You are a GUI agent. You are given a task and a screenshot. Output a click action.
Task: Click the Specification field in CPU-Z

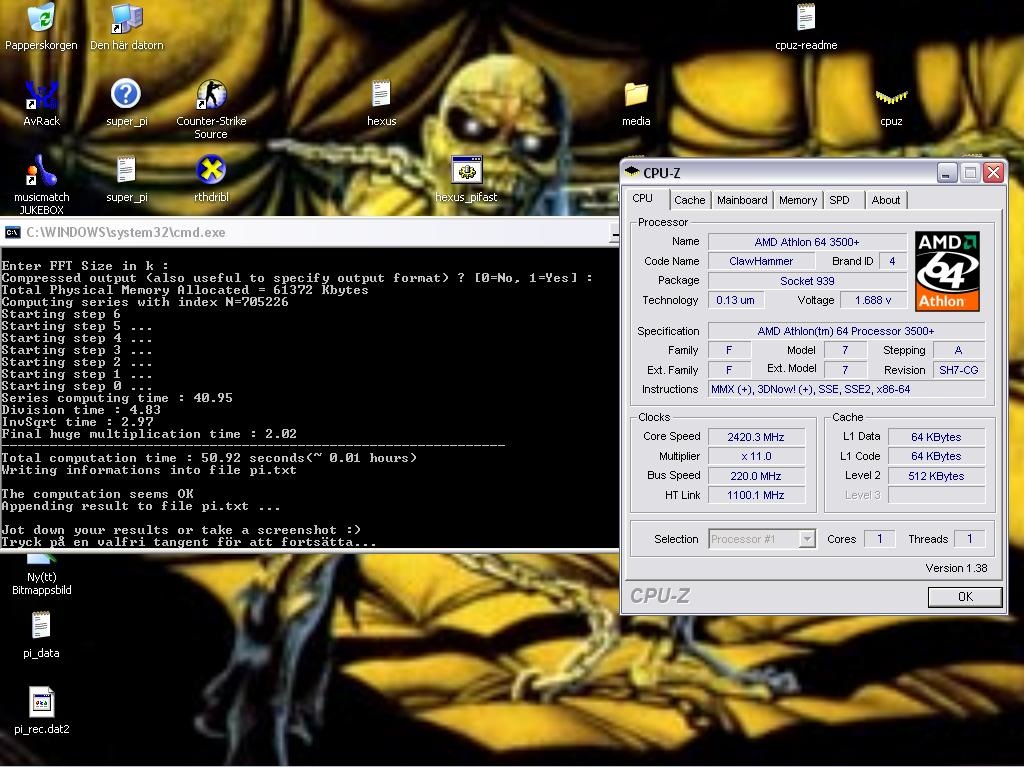[846, 331]
